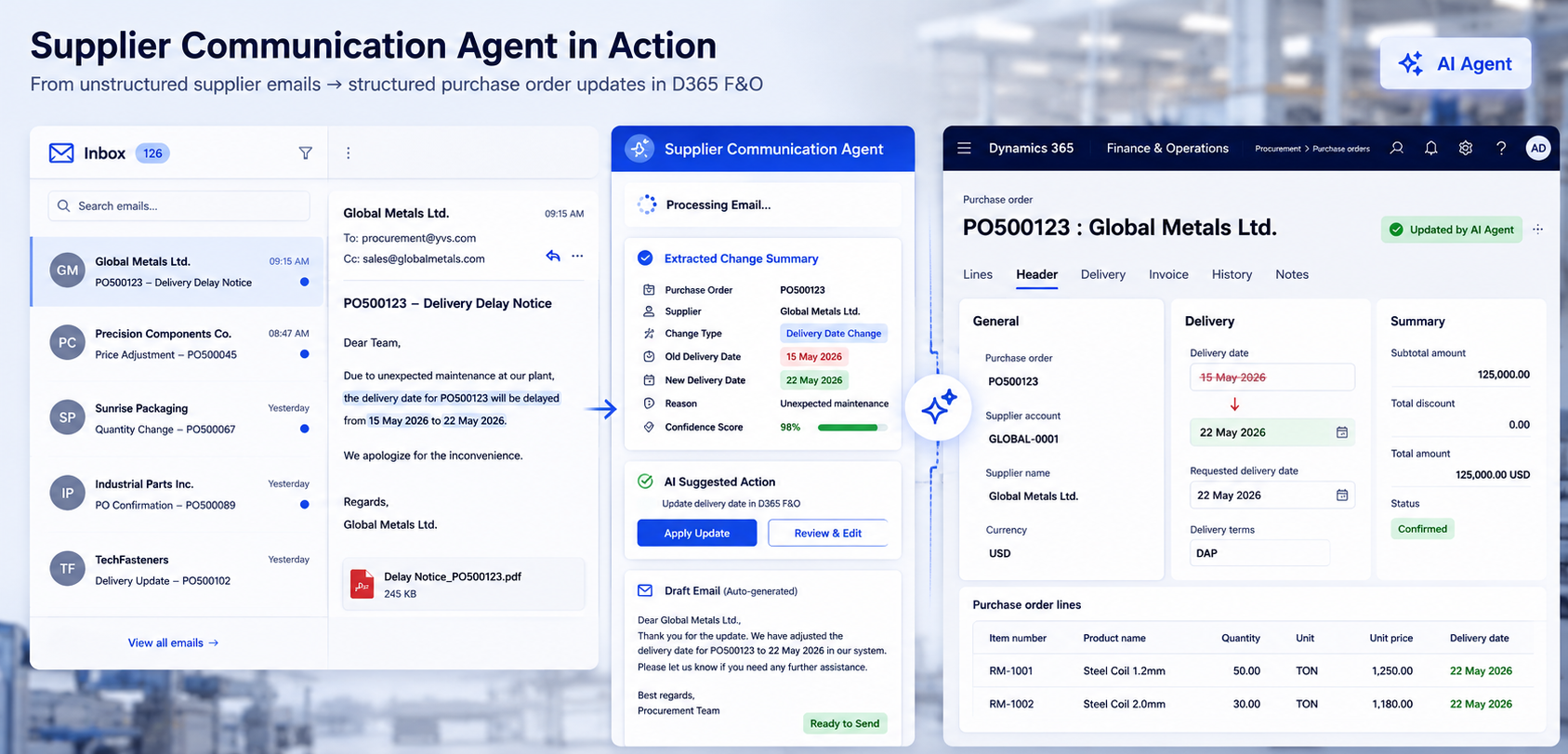This screenshot has width=1568, height=754.
Task: Click the Purchase orders breadcrumb
Action: point(1341,149)
